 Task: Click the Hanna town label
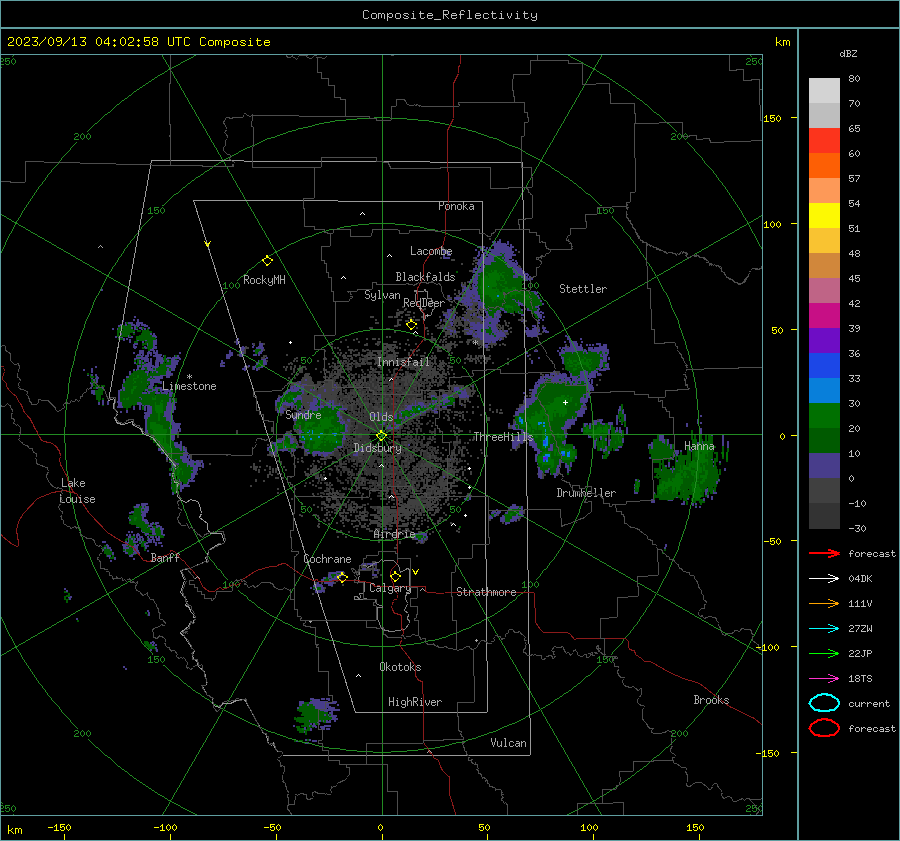tap(699, 446)
